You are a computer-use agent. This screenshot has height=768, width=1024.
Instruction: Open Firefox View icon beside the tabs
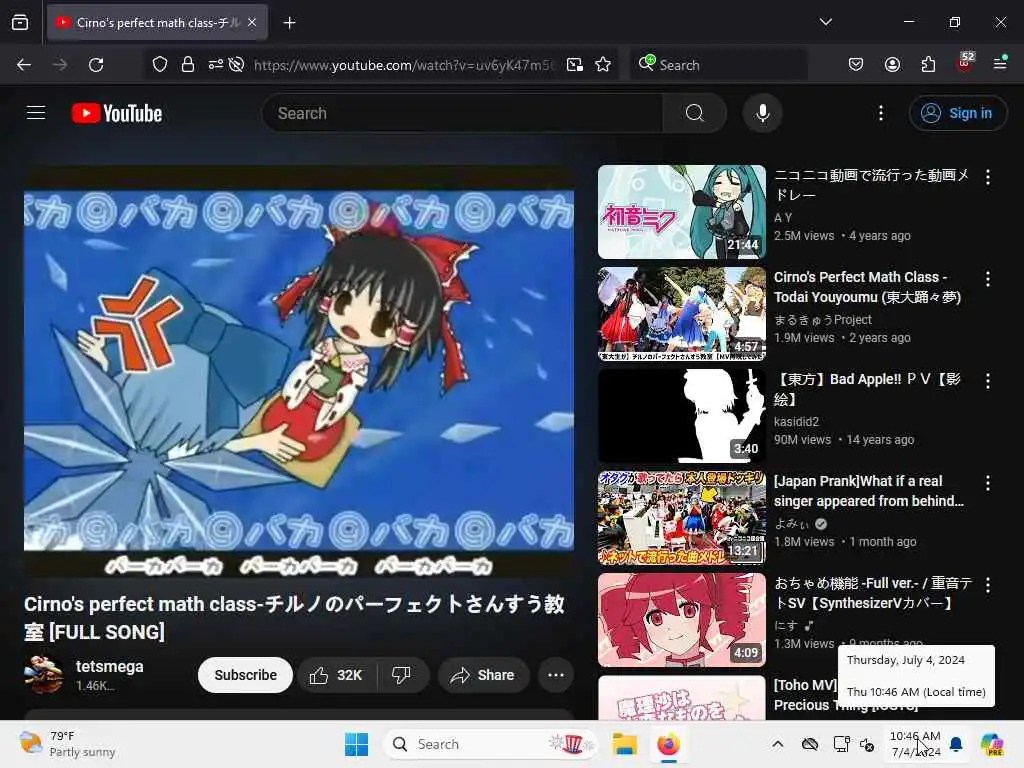click(20, 23)
